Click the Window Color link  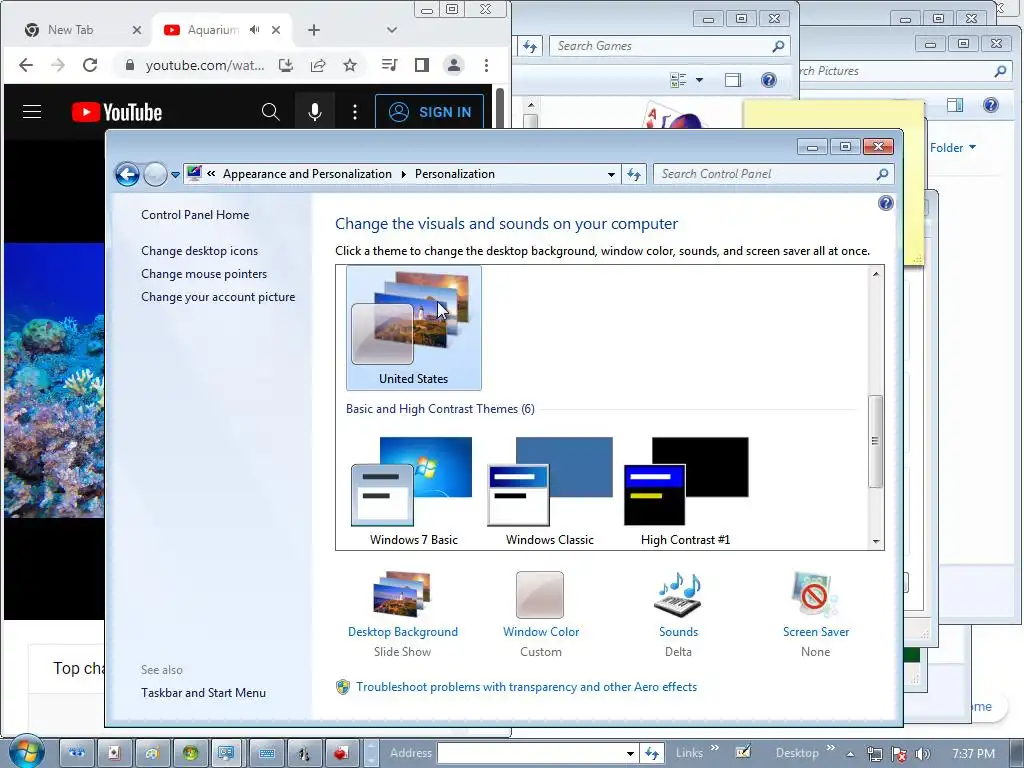[x=541, y=632]
